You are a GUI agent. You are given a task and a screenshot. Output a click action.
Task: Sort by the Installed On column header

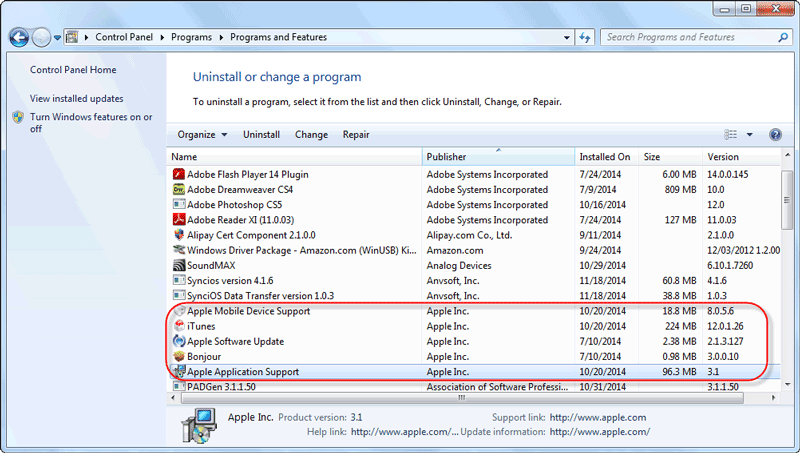coord(606,157)
